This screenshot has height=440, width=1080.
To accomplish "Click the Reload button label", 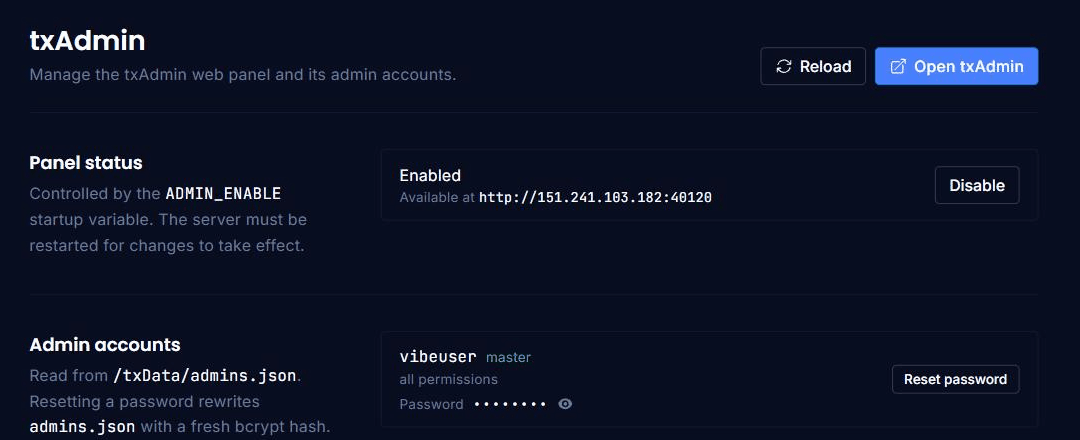I will (825, 66).
